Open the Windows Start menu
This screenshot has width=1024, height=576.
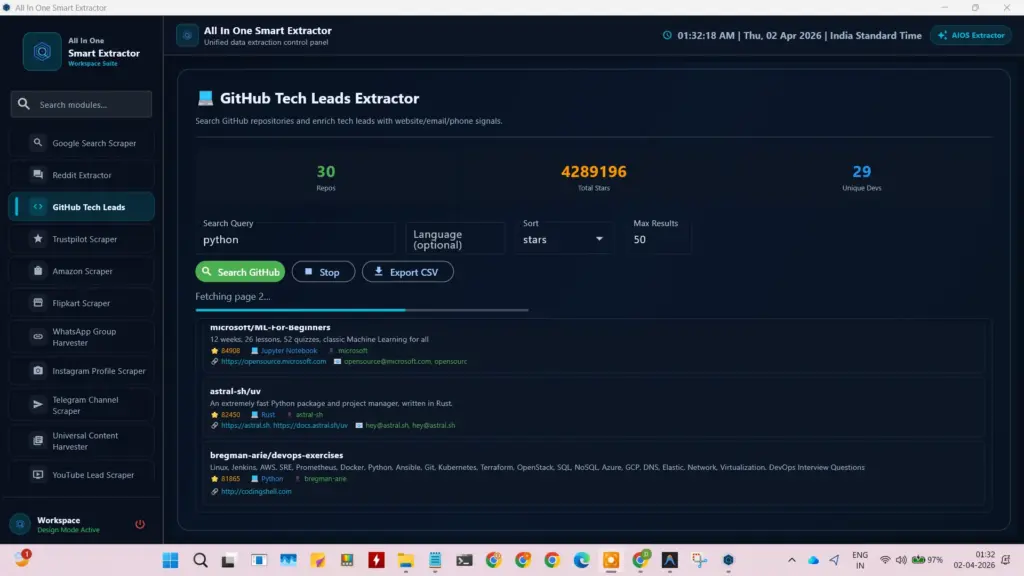coord(170,560)
